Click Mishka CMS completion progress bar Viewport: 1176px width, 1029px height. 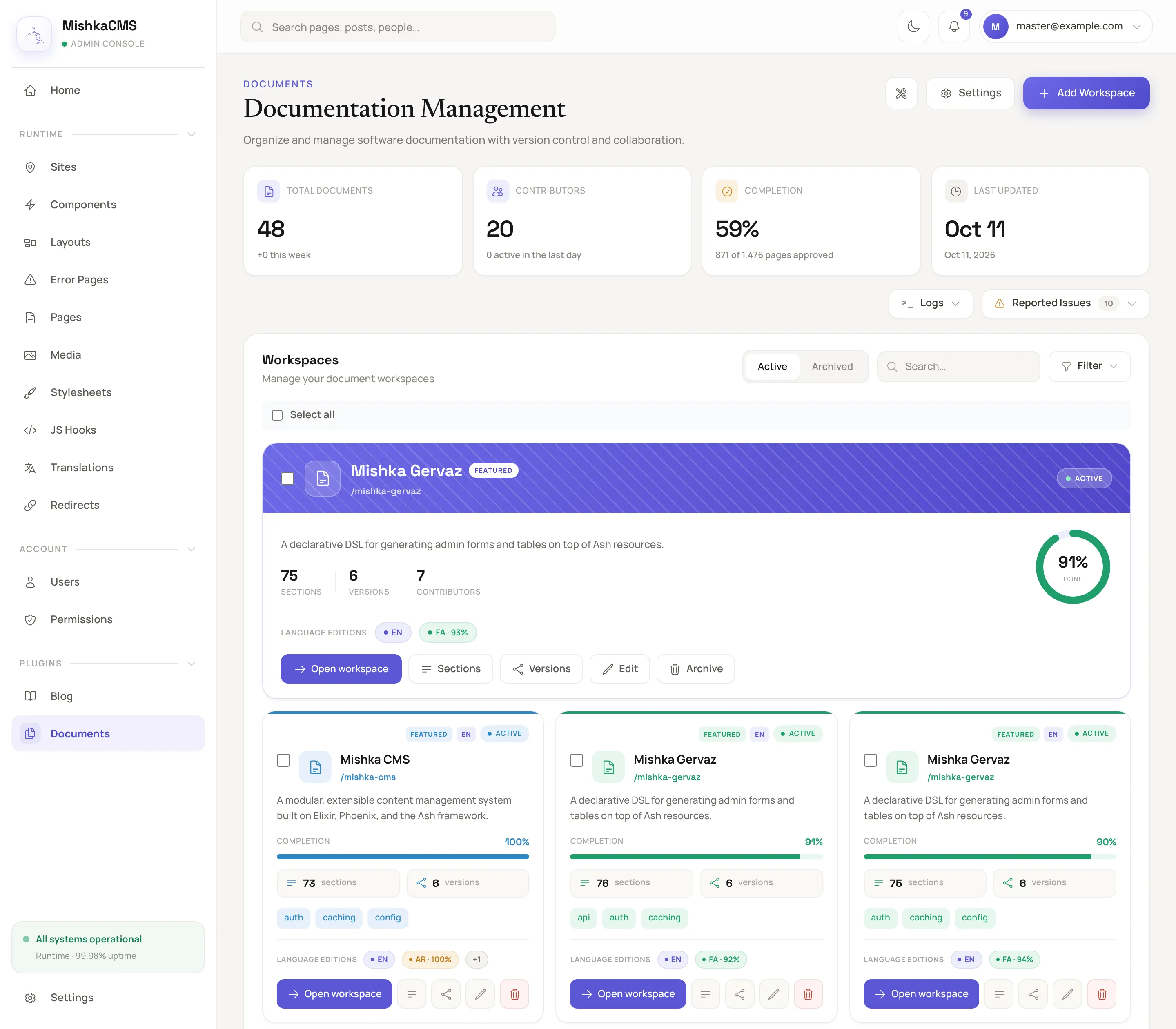403,857
